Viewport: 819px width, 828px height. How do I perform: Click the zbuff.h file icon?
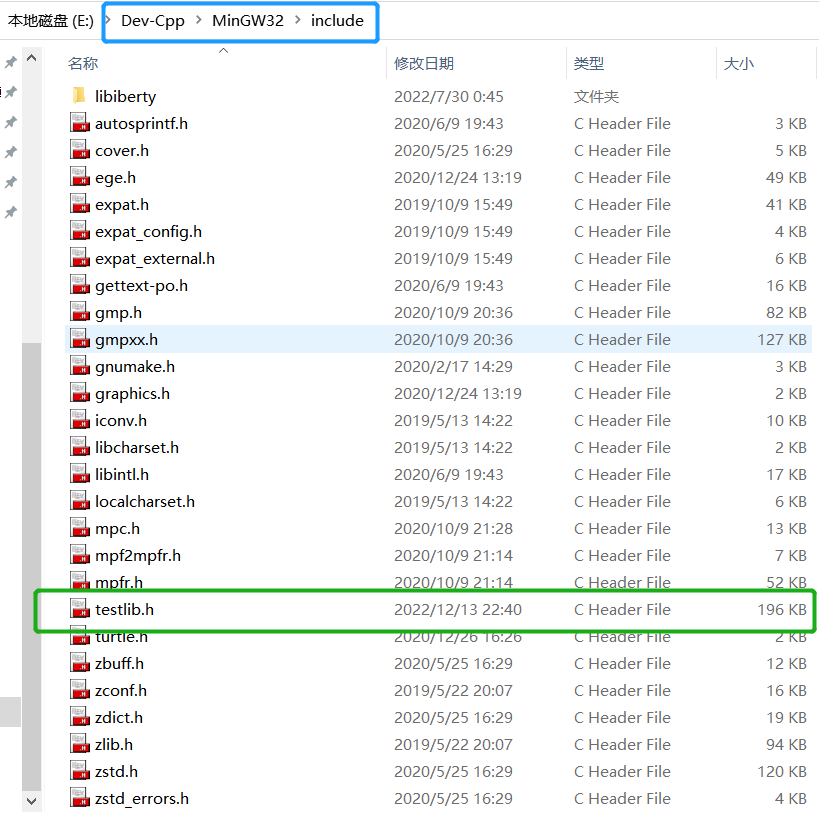click(x=79, y=663)
